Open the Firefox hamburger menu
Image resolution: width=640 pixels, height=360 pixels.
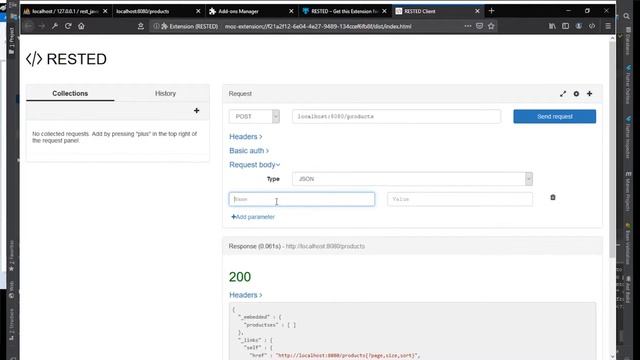coord(608,26)
